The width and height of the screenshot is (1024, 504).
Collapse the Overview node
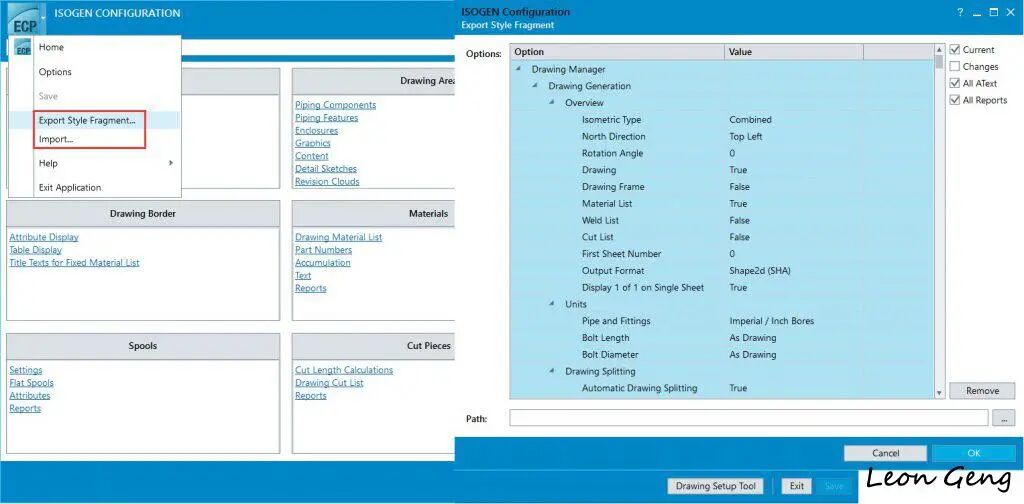(552, 102)
